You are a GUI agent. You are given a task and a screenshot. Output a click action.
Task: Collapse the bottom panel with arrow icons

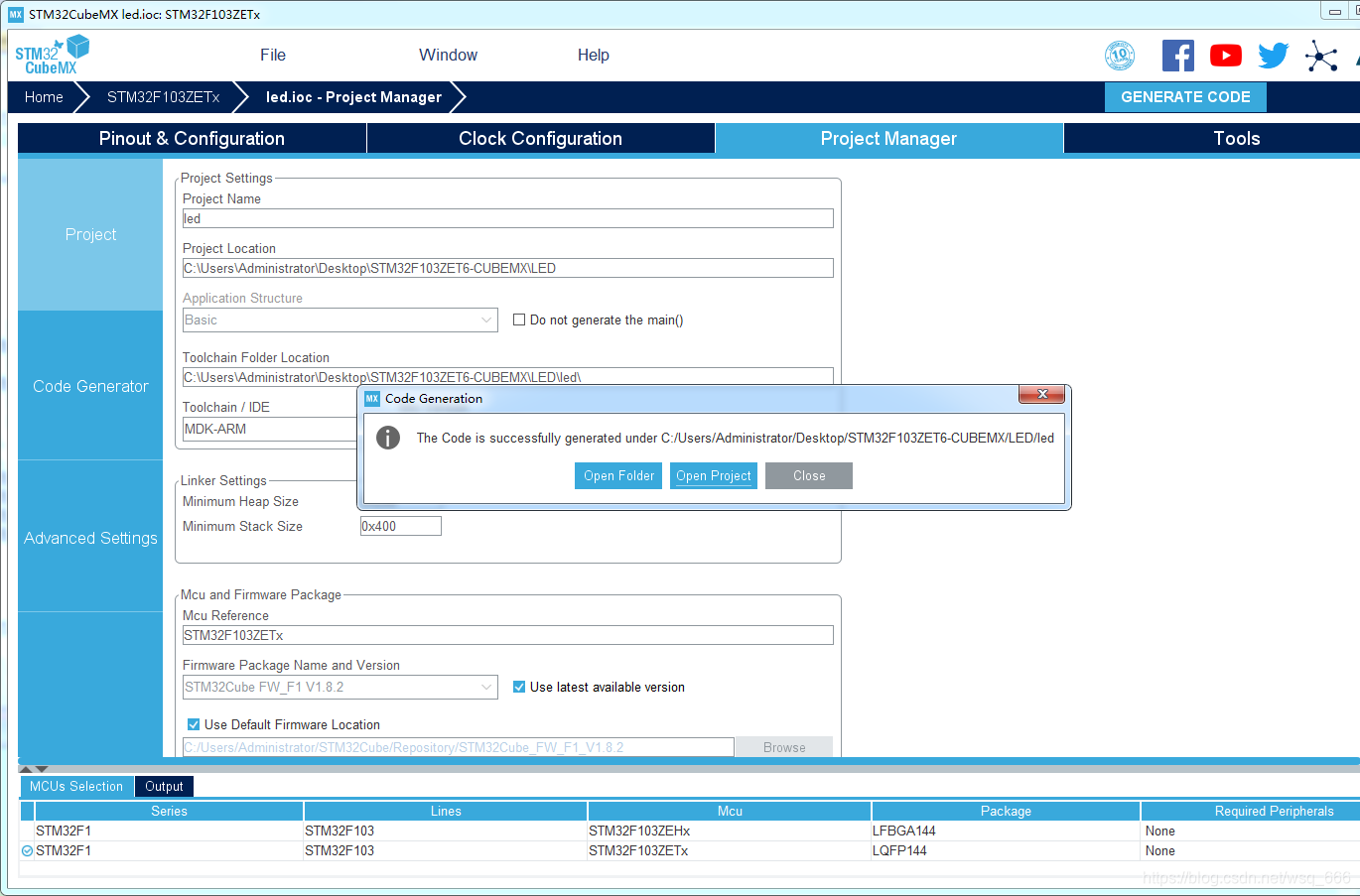click(34, 769)
